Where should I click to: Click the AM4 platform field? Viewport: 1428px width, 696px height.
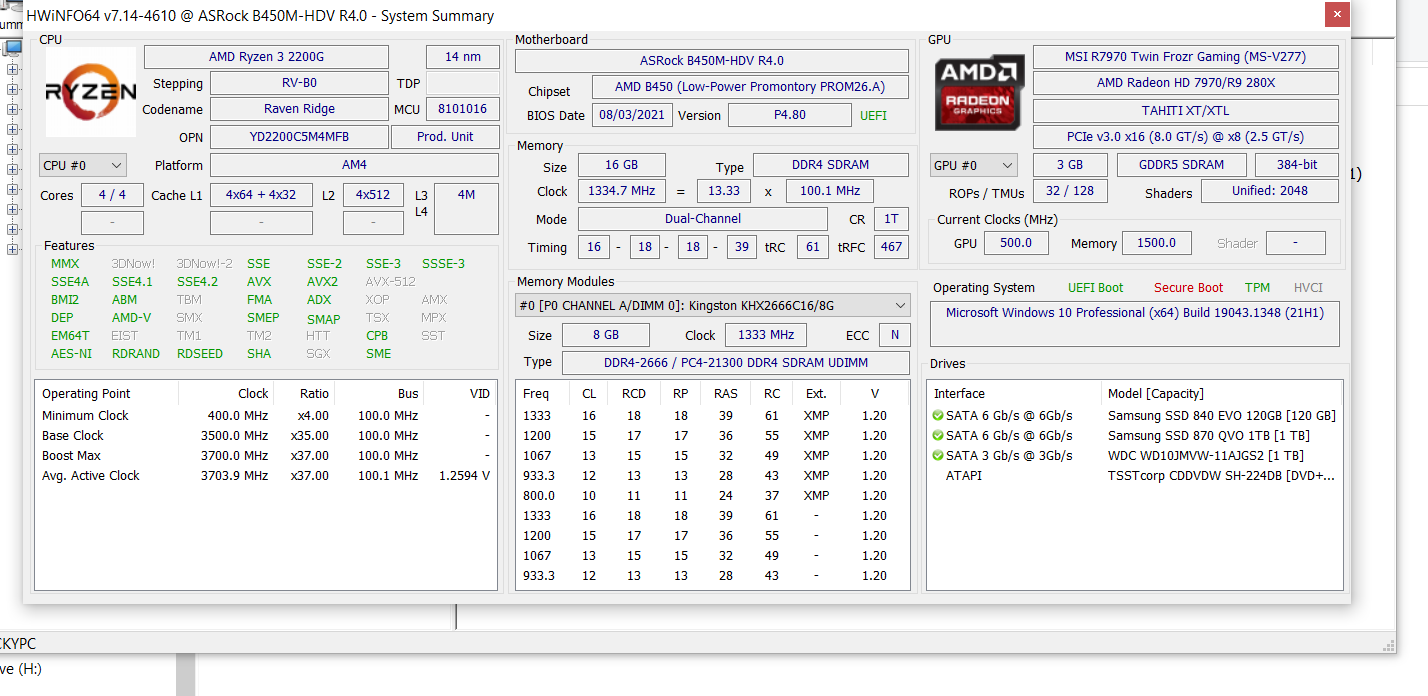point(354,165)
